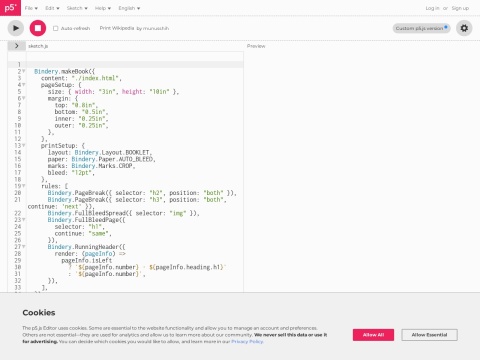The width and height of the screenshot is (480, 360).
Task: Enable the Auto-refresh checkbox
Action: 56,28
